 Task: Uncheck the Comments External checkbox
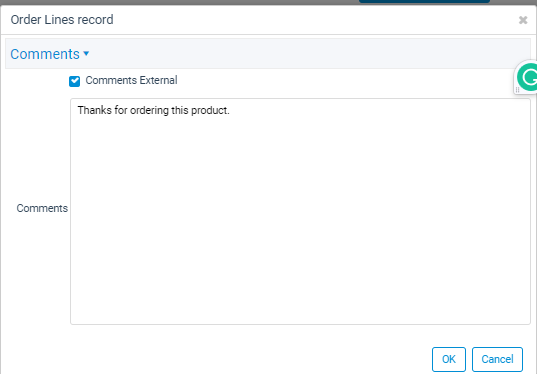tap(74, 81)
